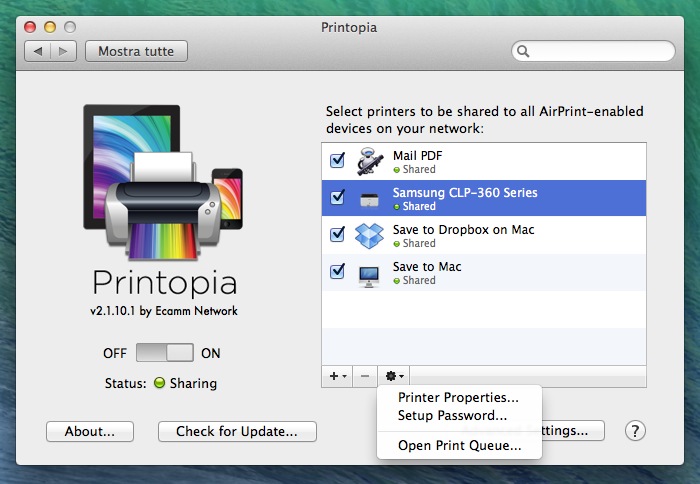
Task: Click the Save to Mac iMac icon
Action: [x=369, y=276]
